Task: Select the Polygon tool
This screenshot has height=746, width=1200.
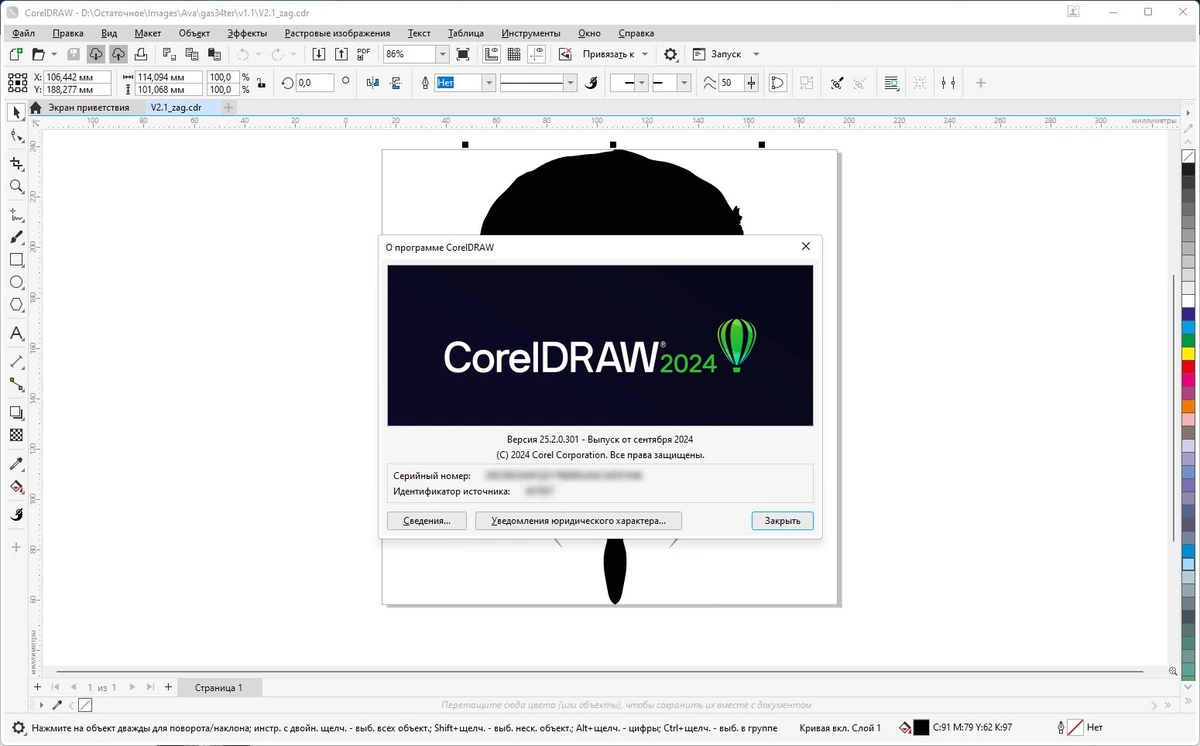Action: [x=16, y=305]
